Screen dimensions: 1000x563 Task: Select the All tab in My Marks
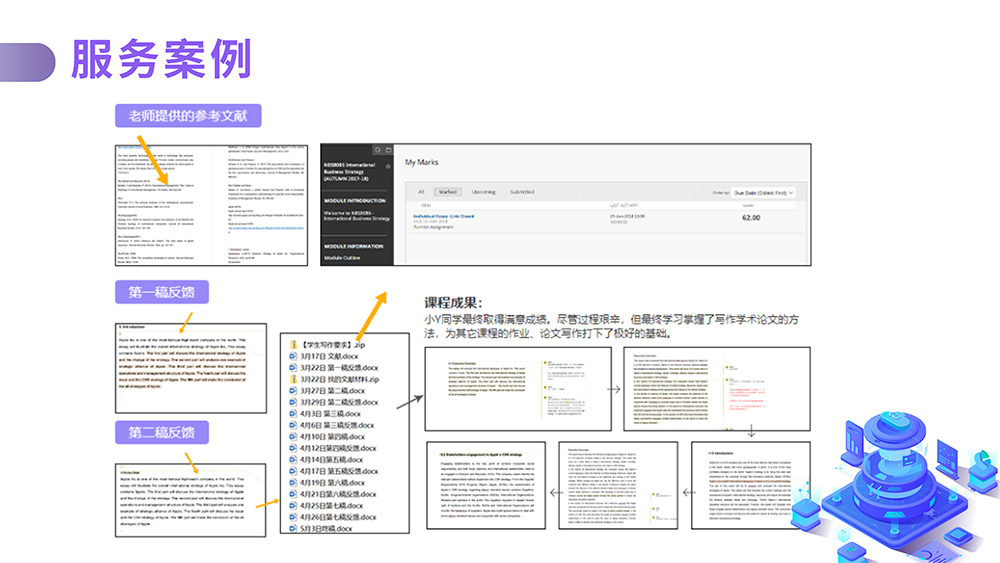421,192
